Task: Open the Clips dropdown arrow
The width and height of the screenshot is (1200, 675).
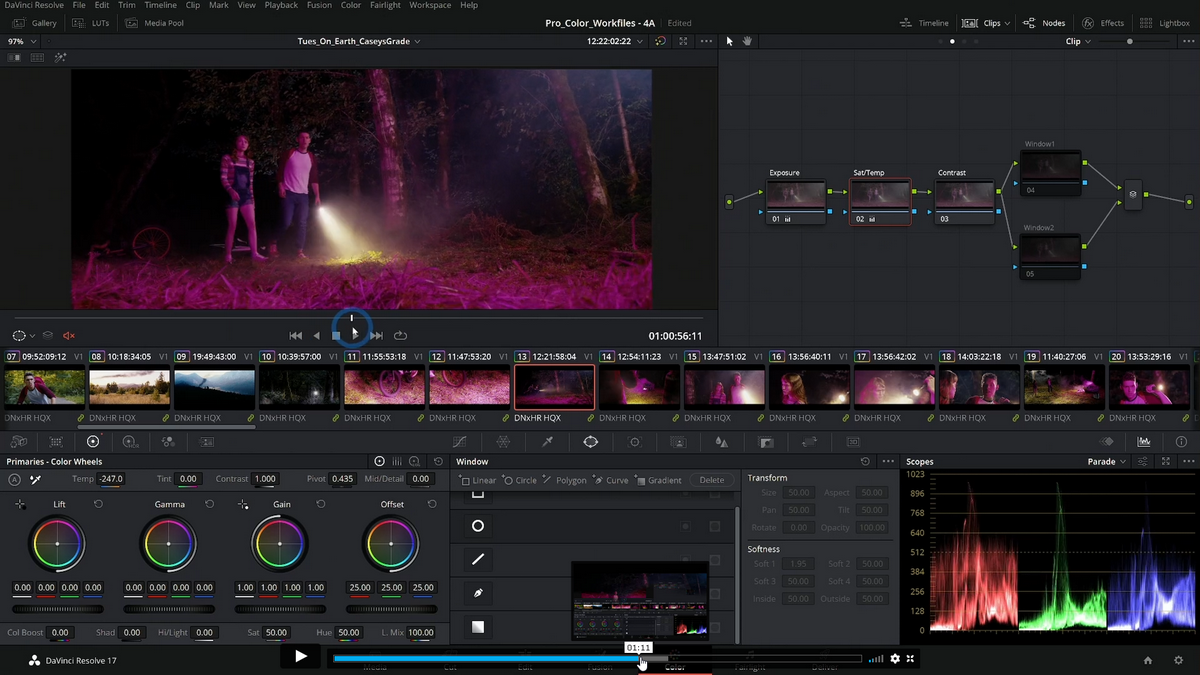Action: pyautogui.click(x=1007, y=23)
